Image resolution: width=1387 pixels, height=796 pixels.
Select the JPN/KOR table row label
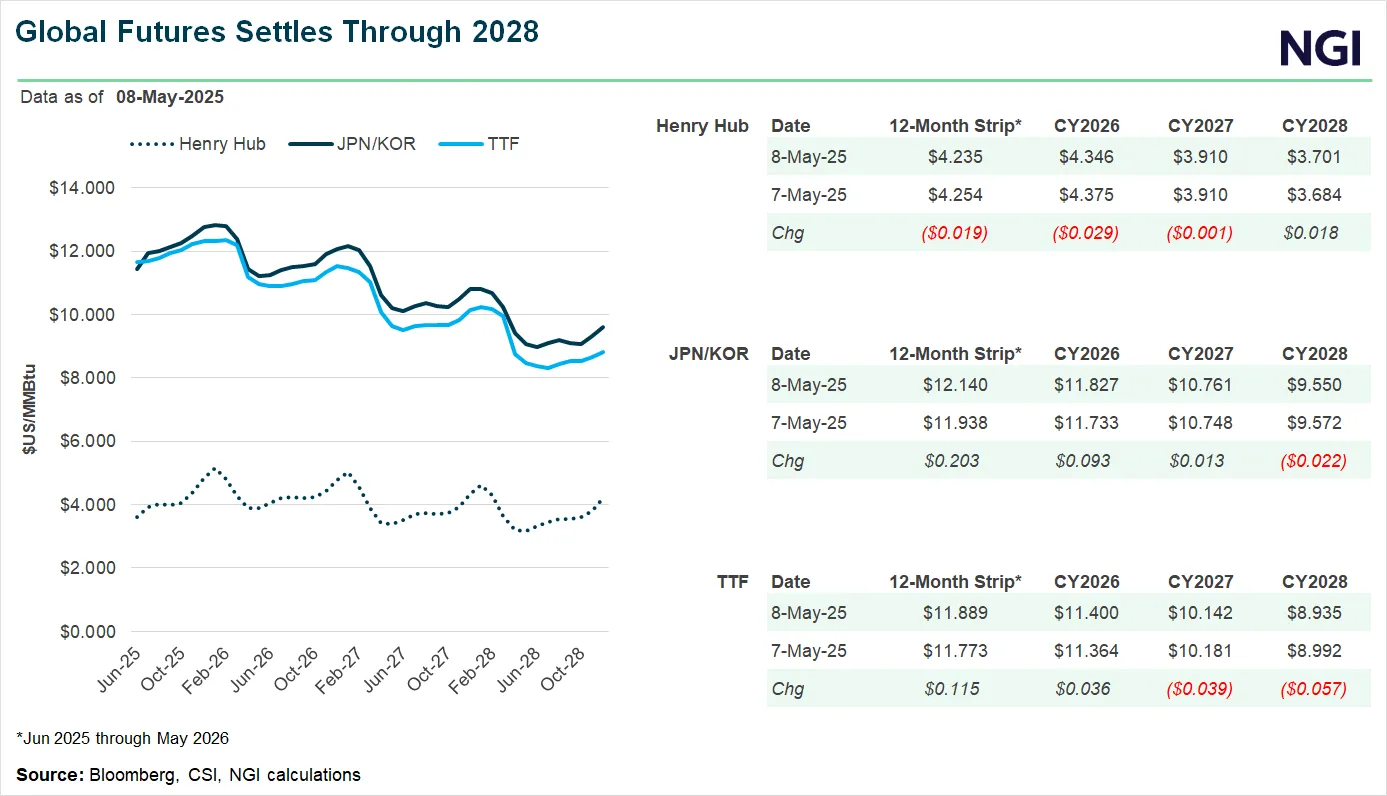pos(709,354)
